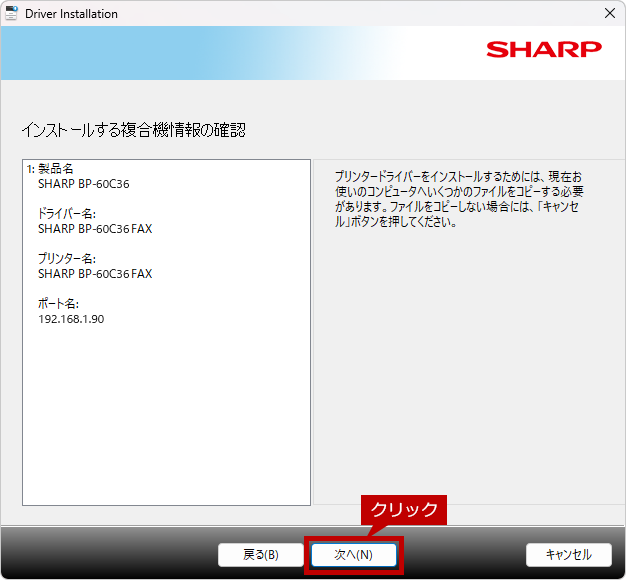Click the SHARP BP-60C36 FAX value under プリンター名
Image resolution: width=626 pixels, height=580 pixels.
(x=95, y=274)
